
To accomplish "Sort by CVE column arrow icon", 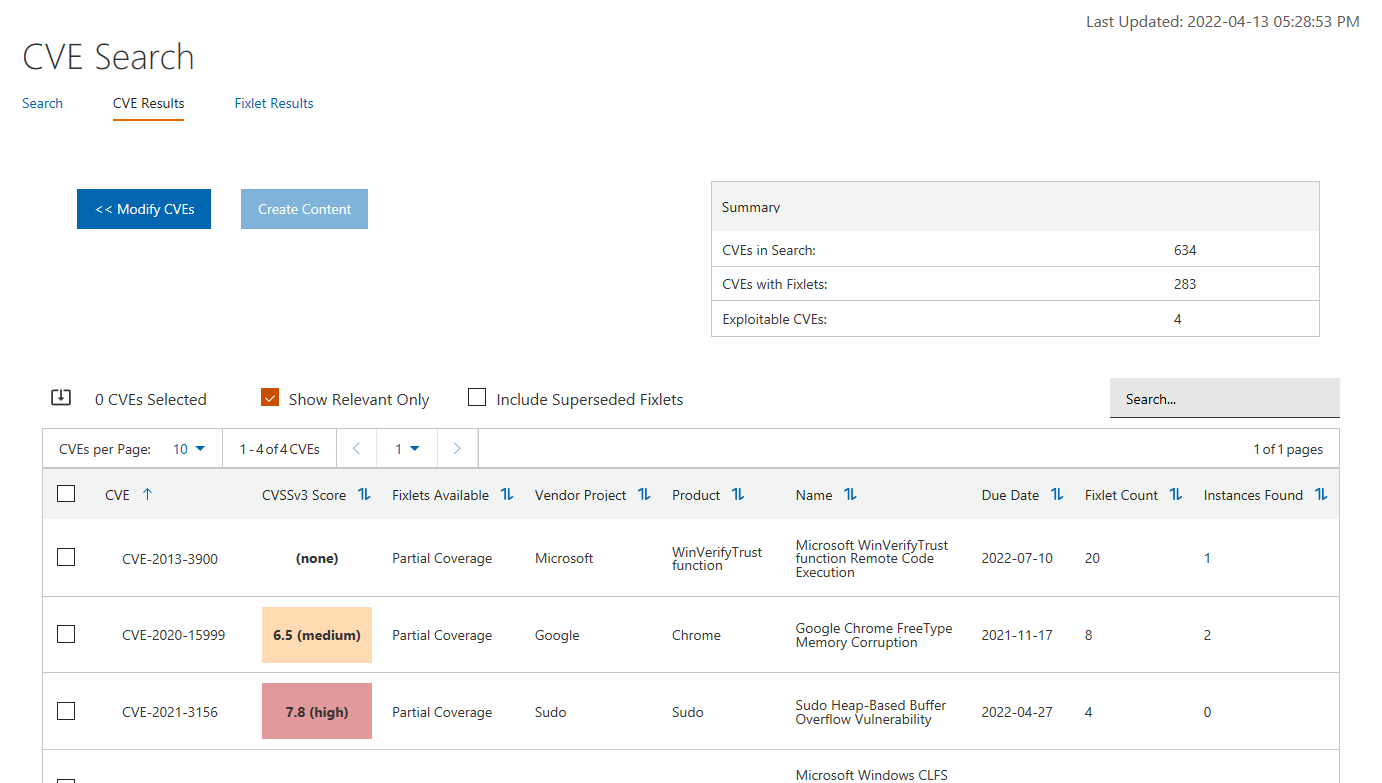I will click(x=147, y=494).
